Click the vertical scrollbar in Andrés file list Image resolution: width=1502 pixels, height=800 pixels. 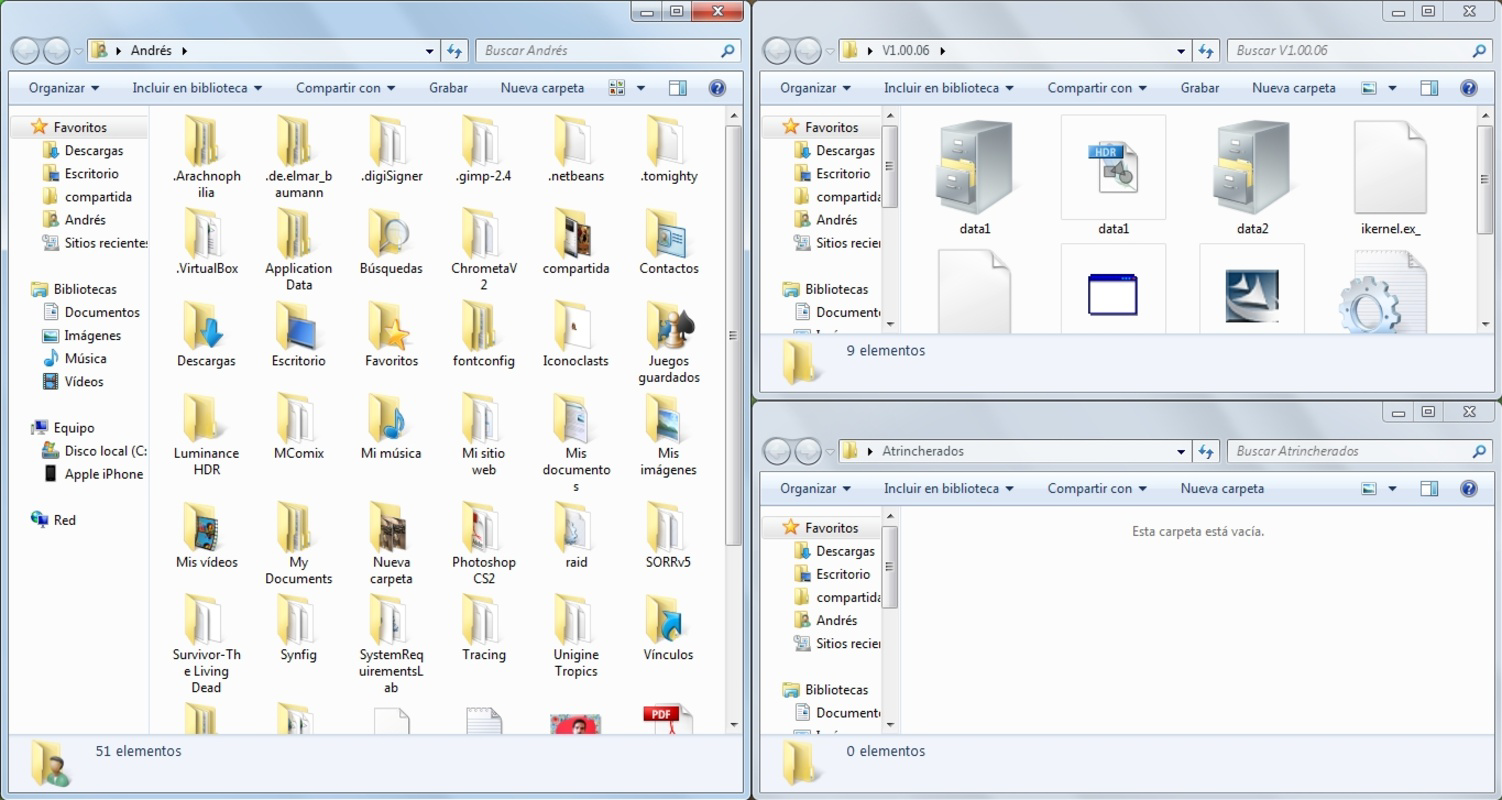pos(733,335)
